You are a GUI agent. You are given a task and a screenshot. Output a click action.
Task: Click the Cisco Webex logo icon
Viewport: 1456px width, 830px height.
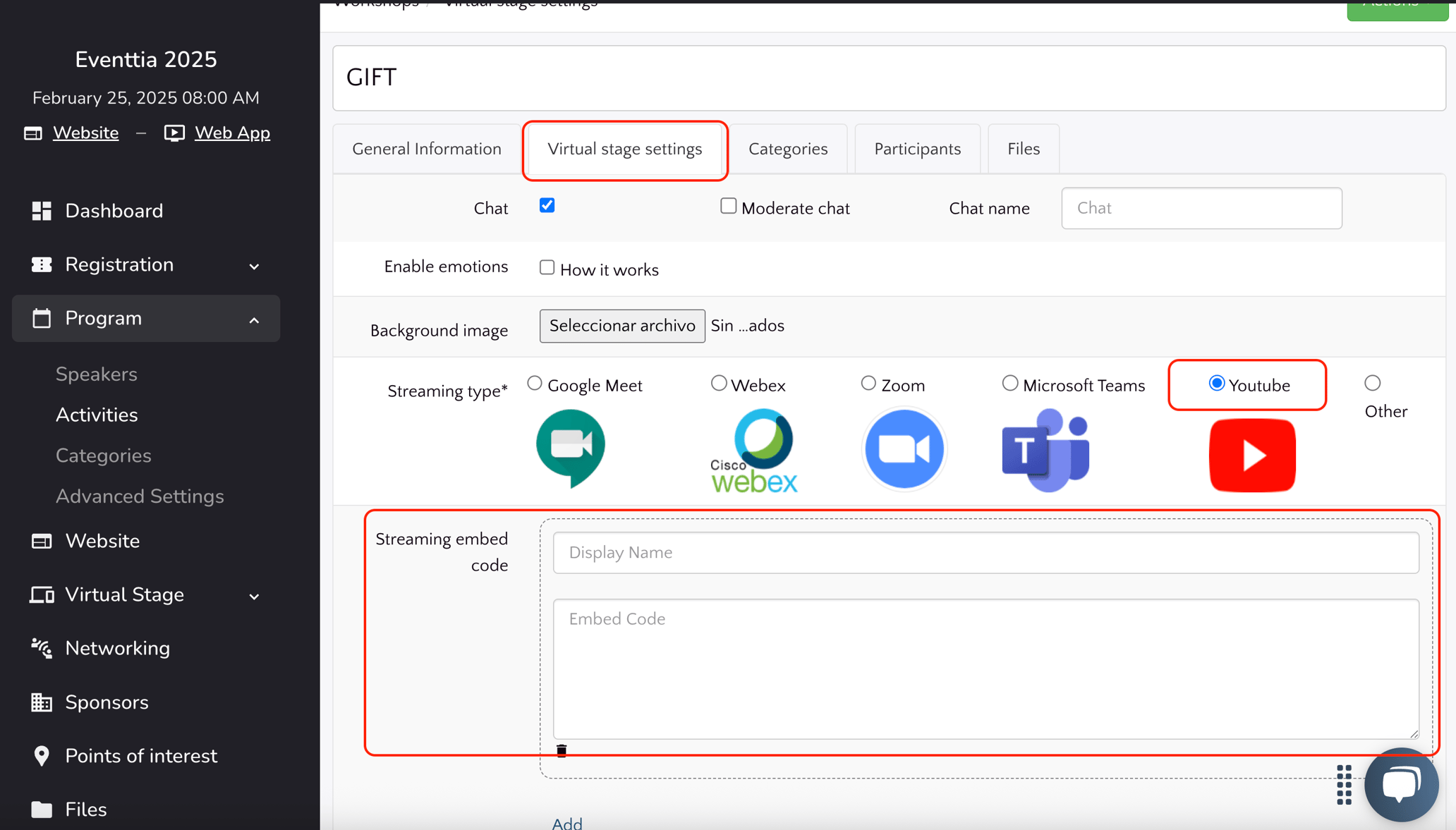(754, 451)
